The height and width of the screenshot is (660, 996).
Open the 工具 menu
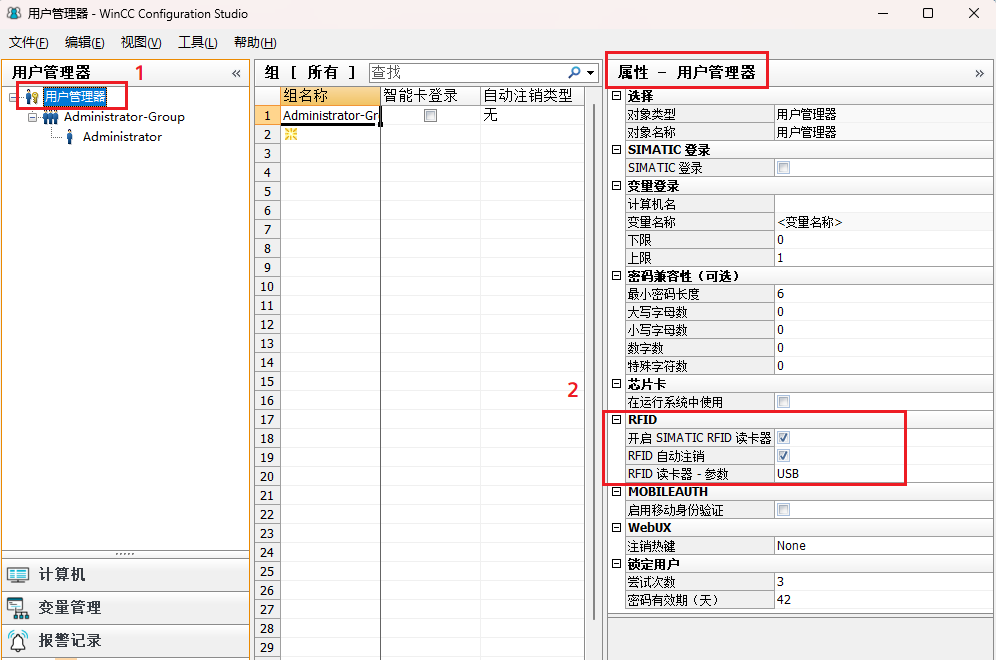[x=197, y=42]
